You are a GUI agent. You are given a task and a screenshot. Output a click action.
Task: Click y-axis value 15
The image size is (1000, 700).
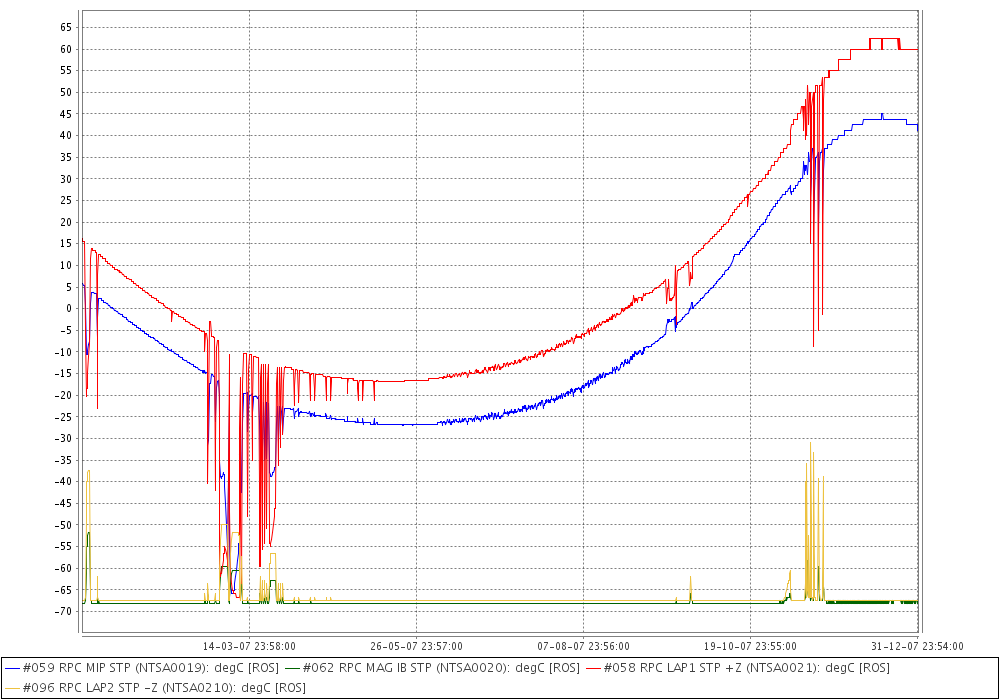coord(66,244)
